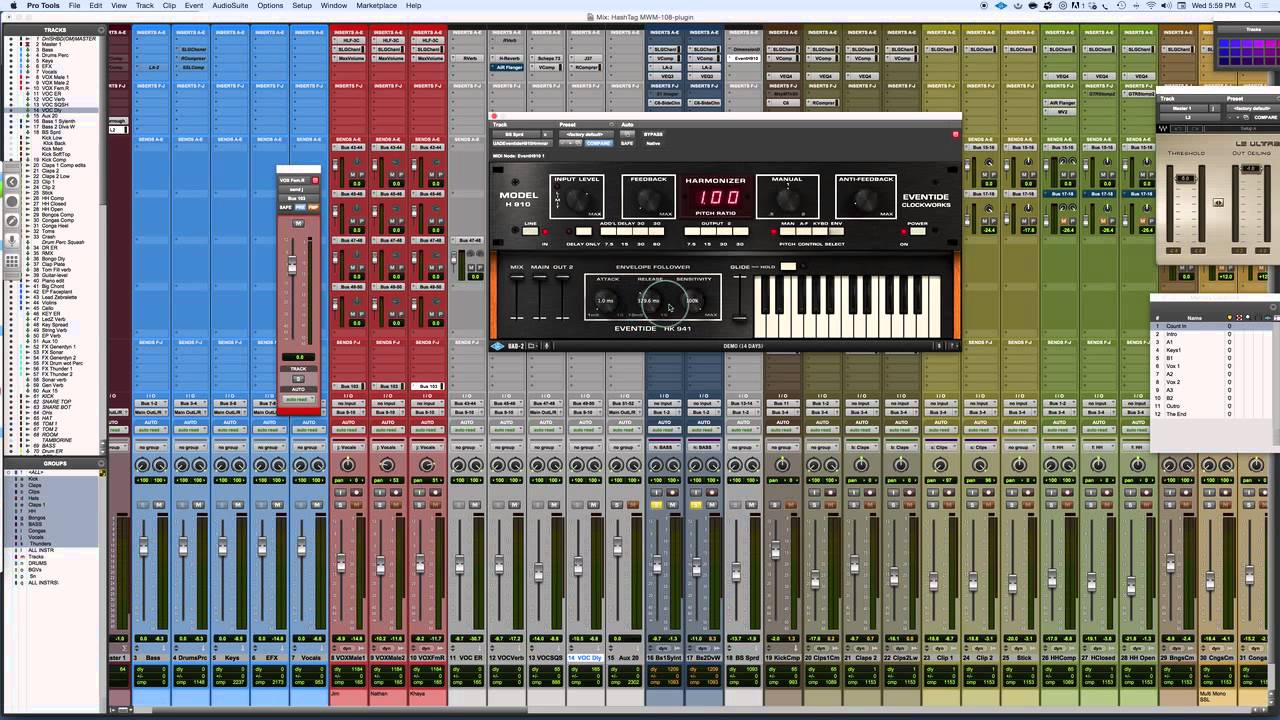Click the dollar sign icon in plugin footer
The width and height of the screenshot is (1280, 720).
coord(939,346)
